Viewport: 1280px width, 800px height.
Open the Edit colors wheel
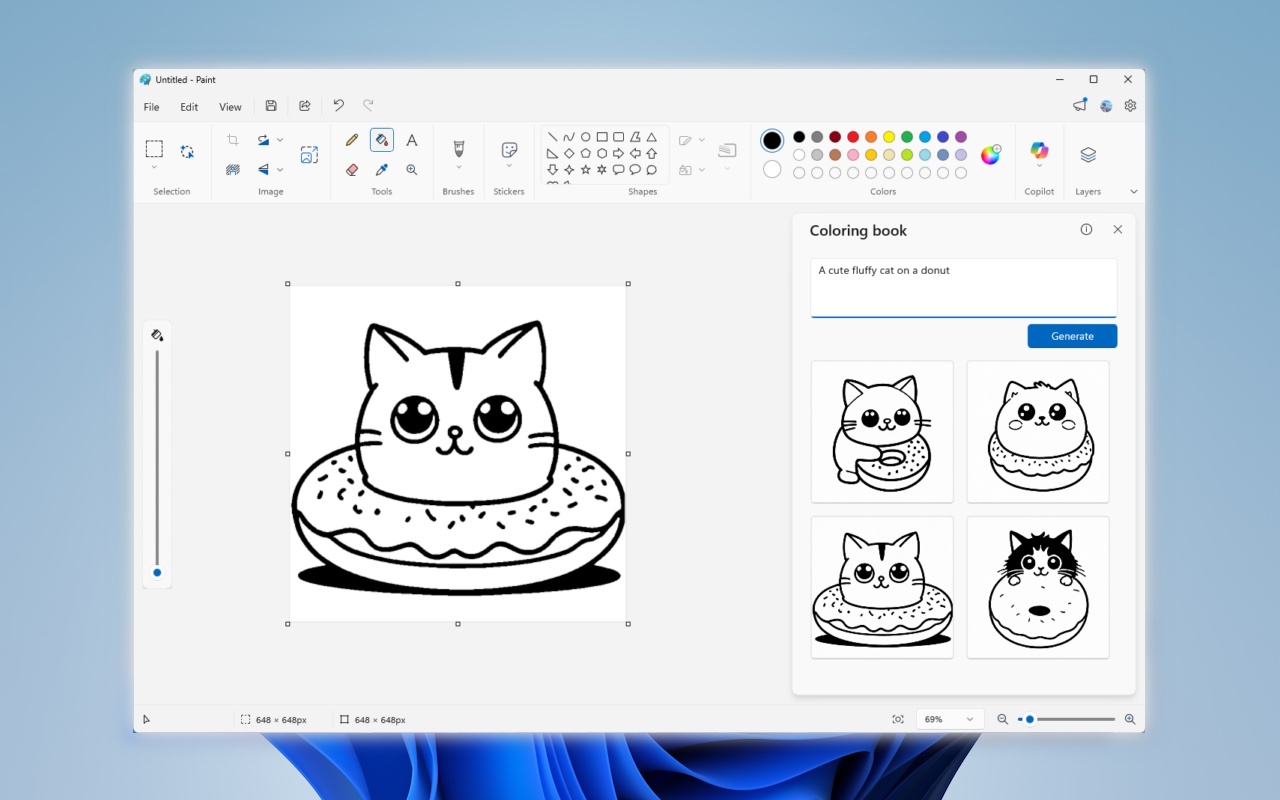990,155
